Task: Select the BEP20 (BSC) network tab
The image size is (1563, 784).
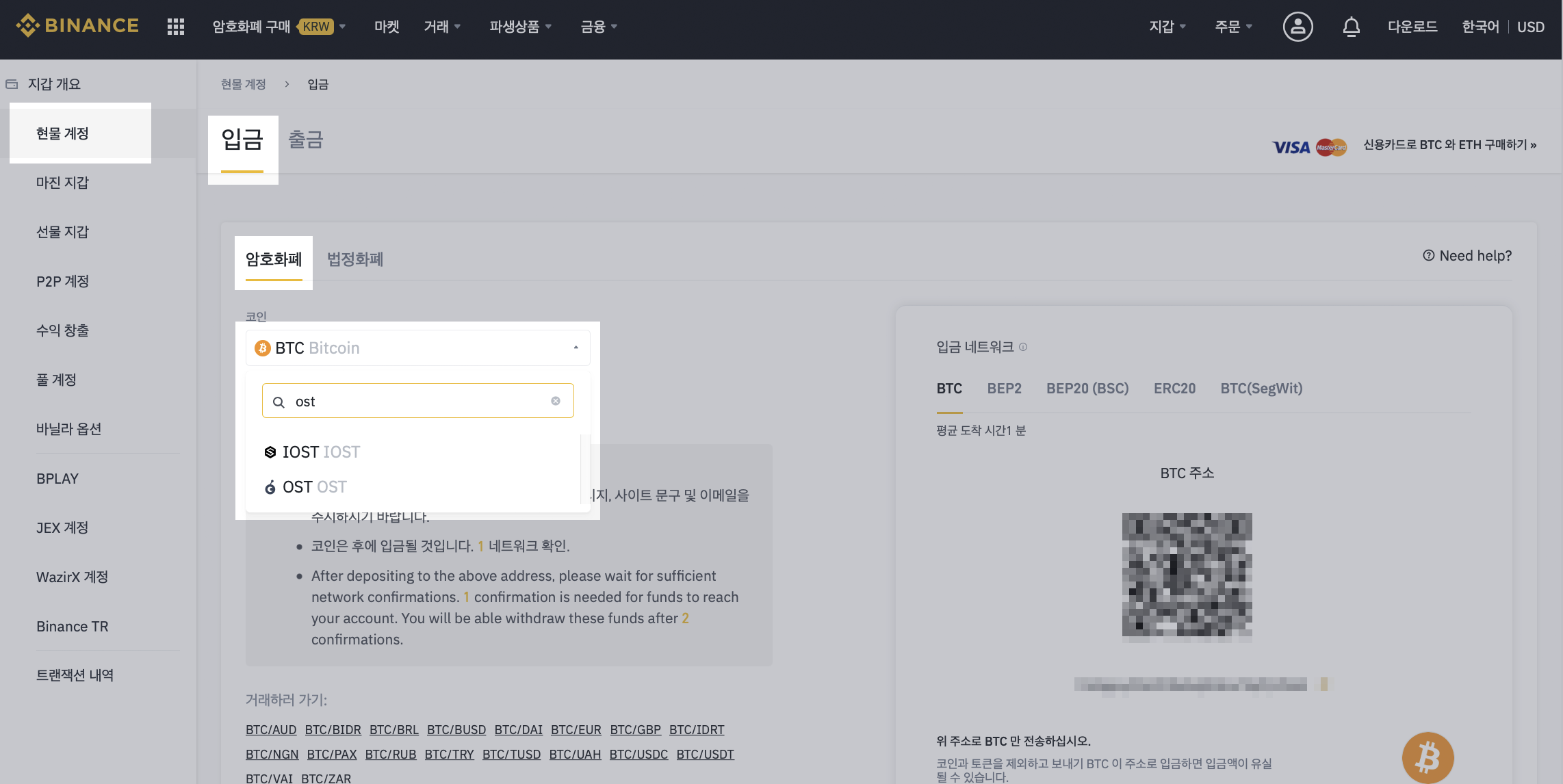Action: click(x=1087, y=389)
